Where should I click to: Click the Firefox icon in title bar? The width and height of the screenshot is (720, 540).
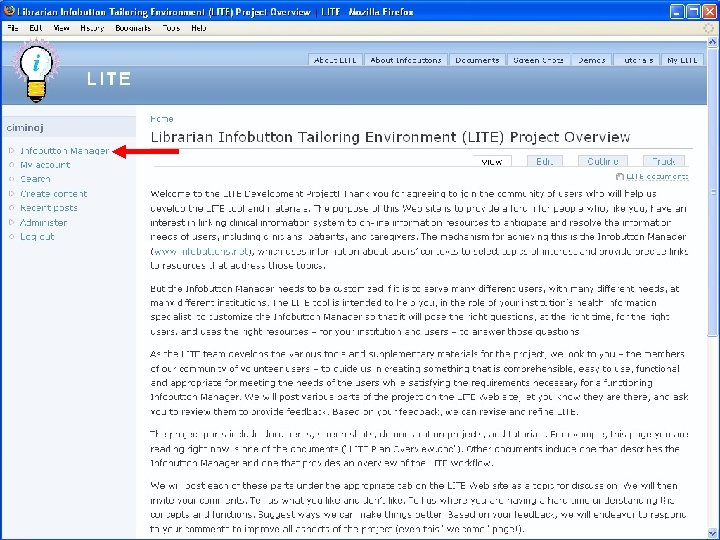coord(9,11)
